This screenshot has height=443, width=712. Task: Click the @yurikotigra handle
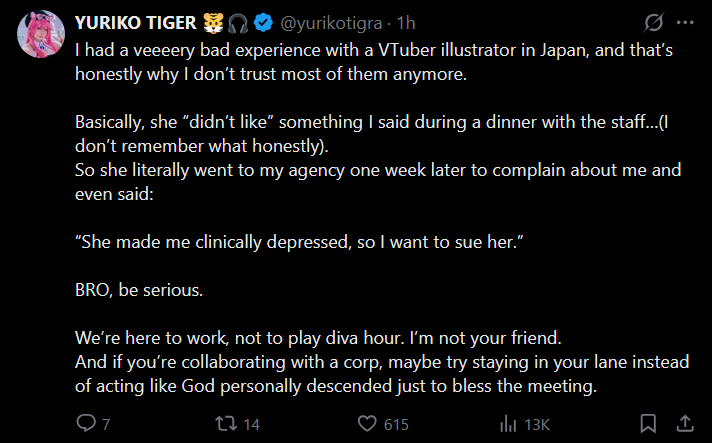coord(328,21)
